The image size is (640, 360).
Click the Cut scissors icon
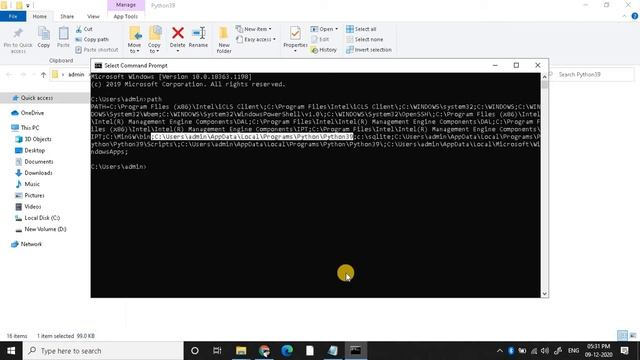[79, 29]
